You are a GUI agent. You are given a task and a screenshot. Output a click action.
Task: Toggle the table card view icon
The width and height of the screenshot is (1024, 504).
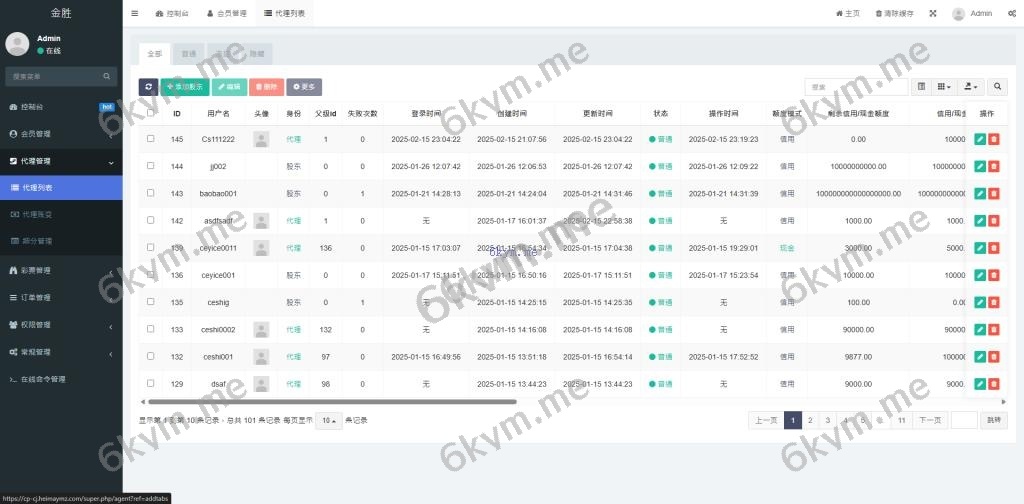coord(921,86)
